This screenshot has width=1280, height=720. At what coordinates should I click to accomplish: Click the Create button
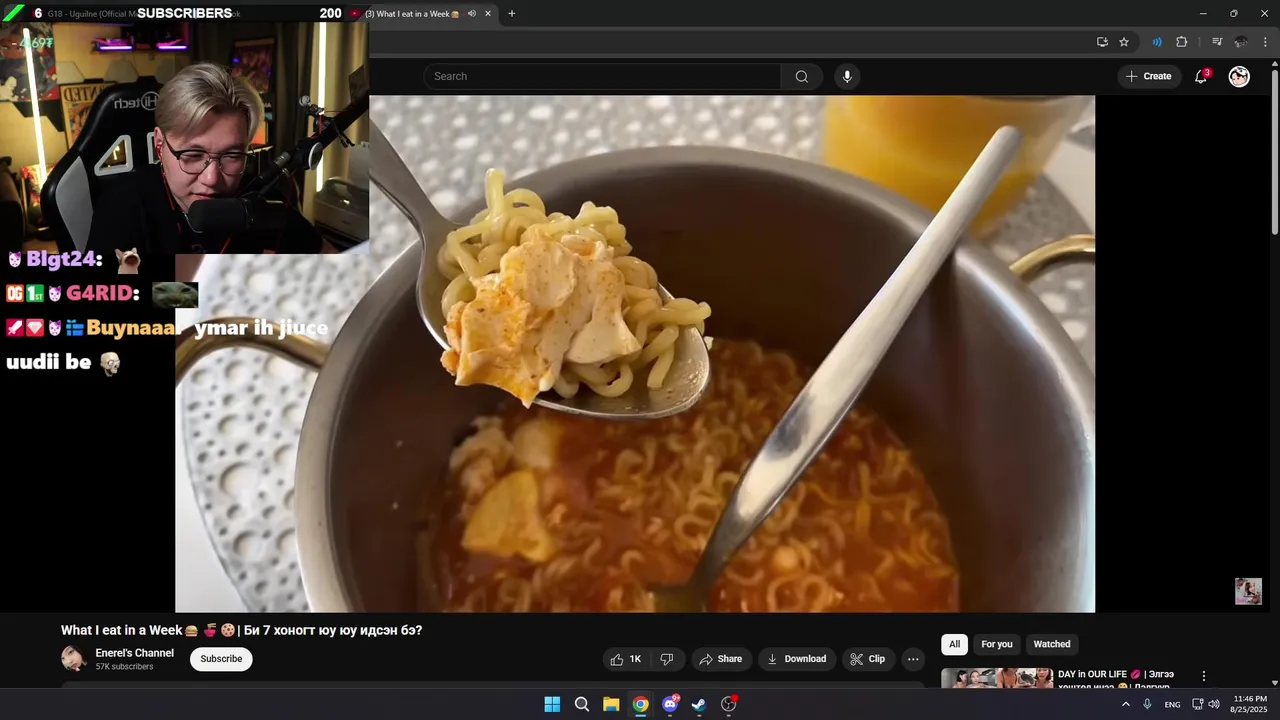[1148, 77]
